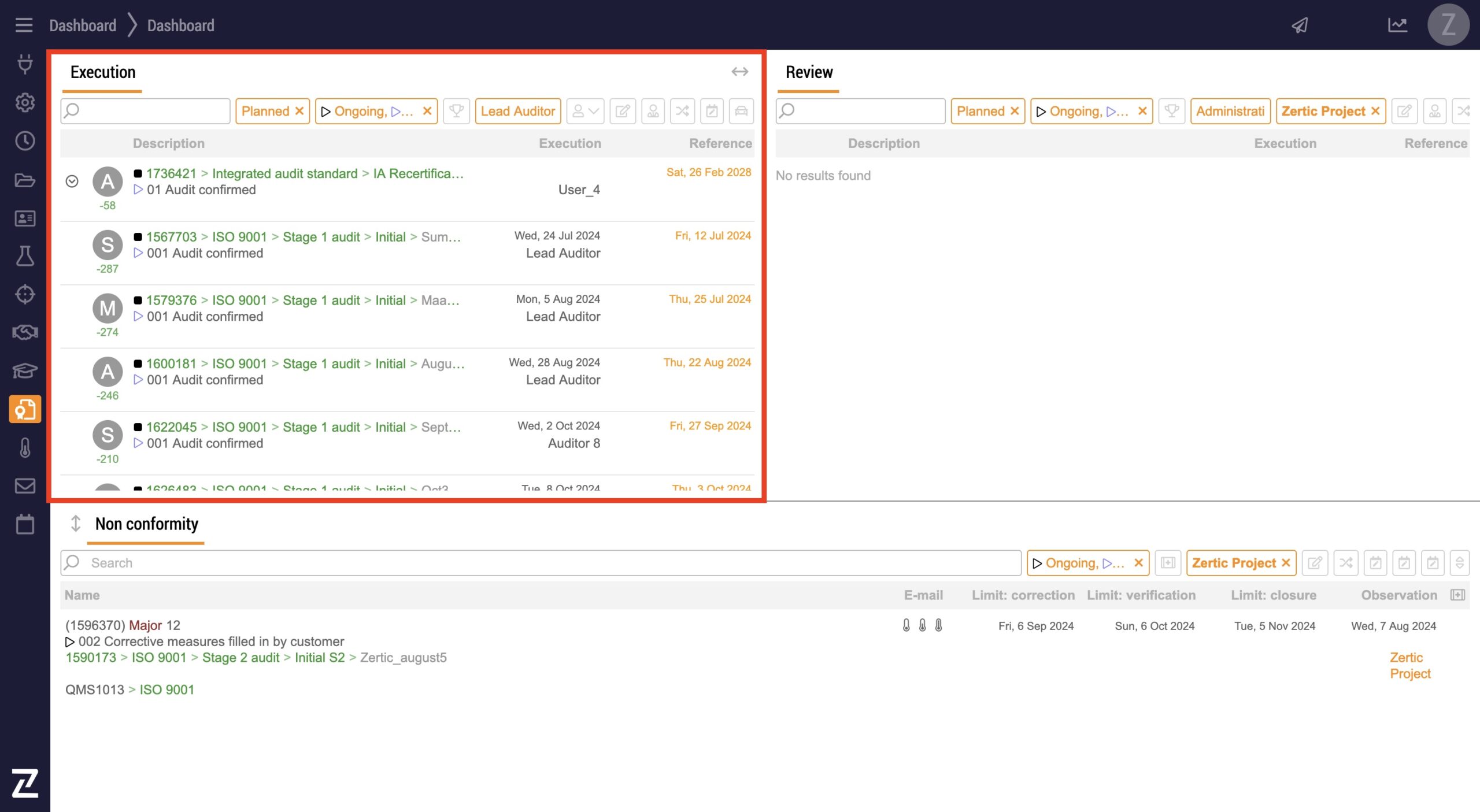The height and width of the screenshot is (812, 1480).
Task: Open the user dropdown in Execution toolbar
Action: 585,111
